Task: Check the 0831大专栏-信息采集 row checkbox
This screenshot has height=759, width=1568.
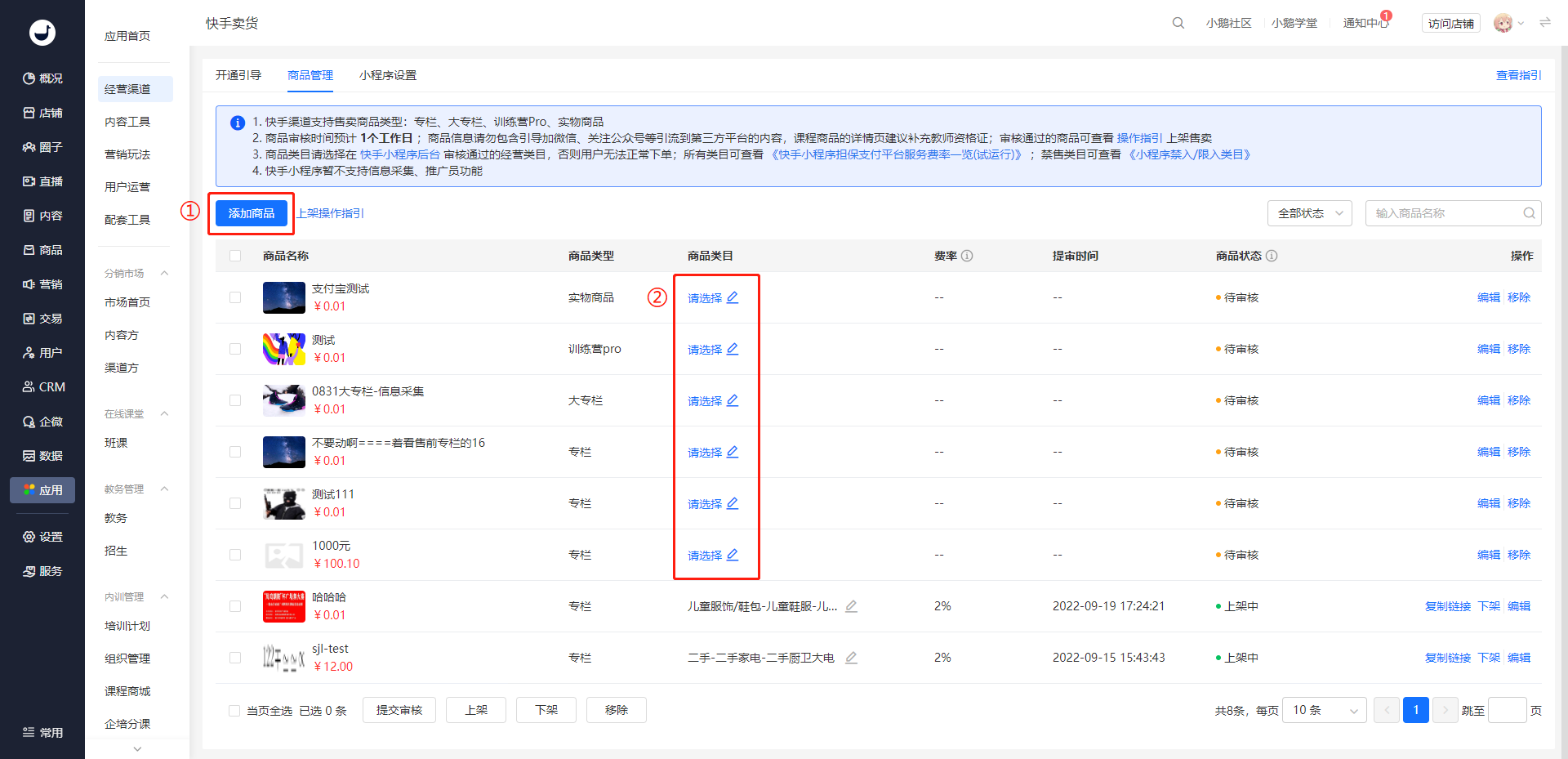Action: [235, 400]
